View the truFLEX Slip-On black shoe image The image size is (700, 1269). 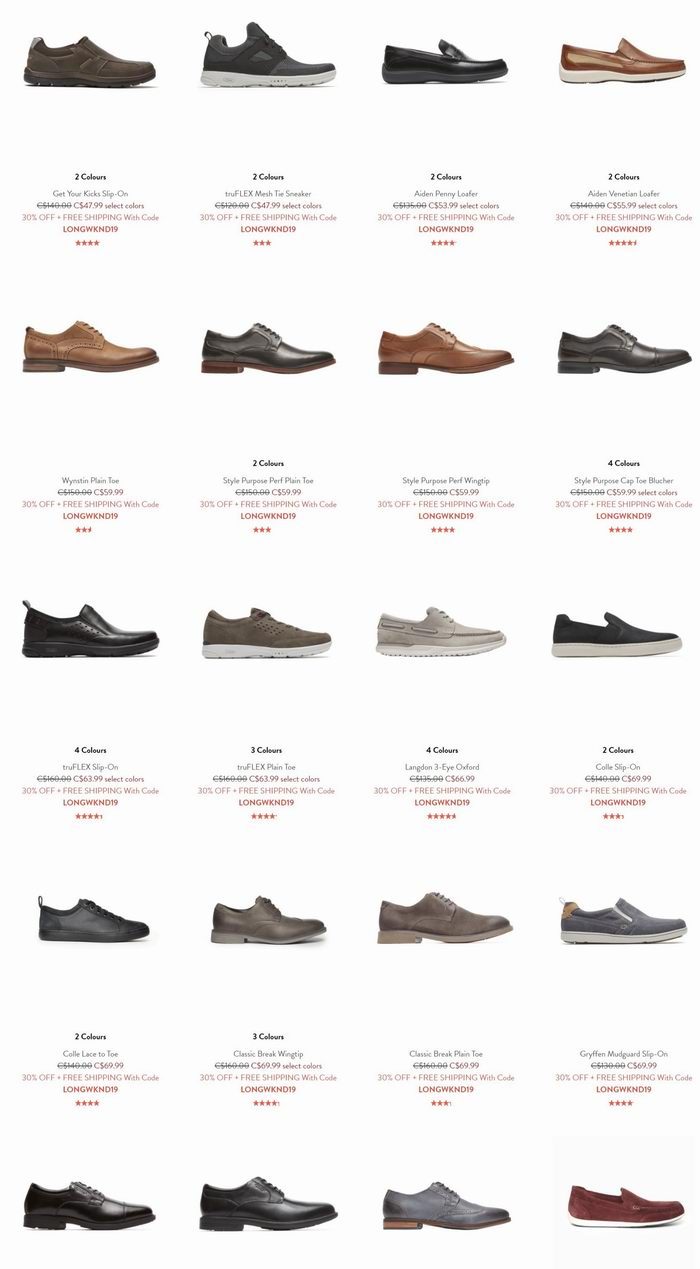click(90, 628)
